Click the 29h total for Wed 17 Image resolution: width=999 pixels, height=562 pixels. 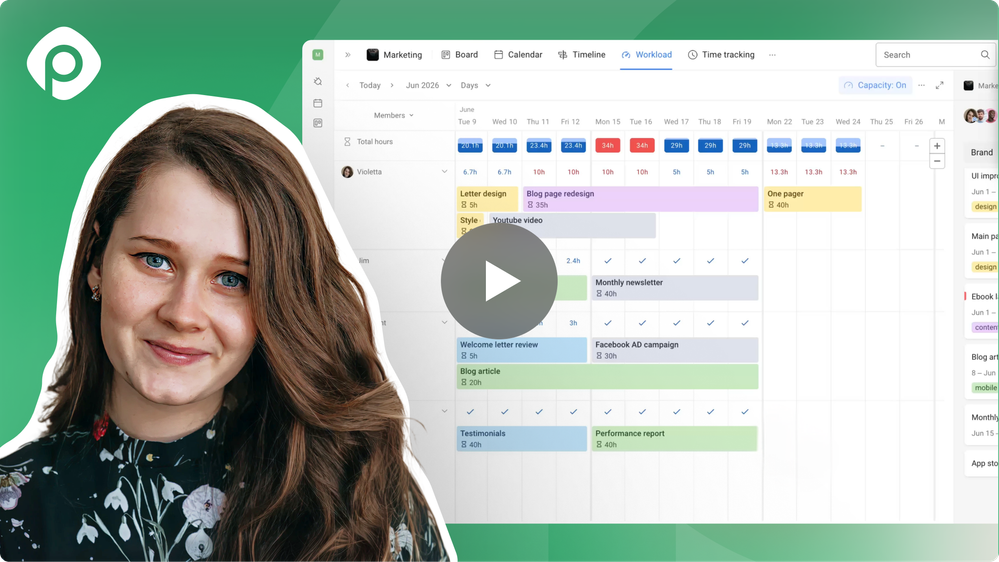[x=676, y=145]
